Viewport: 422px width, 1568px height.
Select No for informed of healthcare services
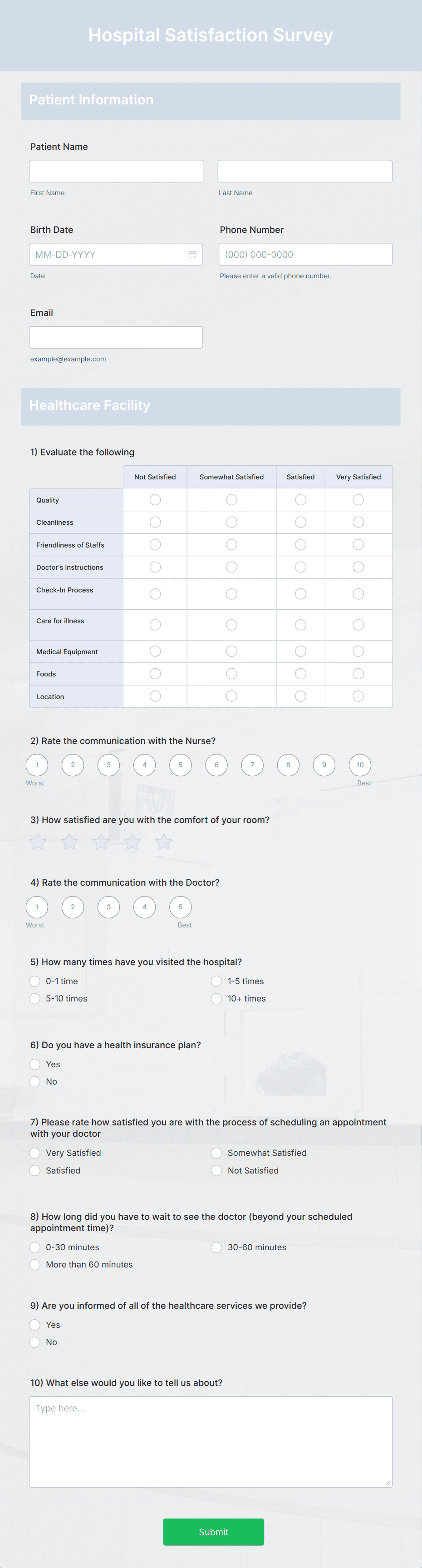click(34, 1342)
